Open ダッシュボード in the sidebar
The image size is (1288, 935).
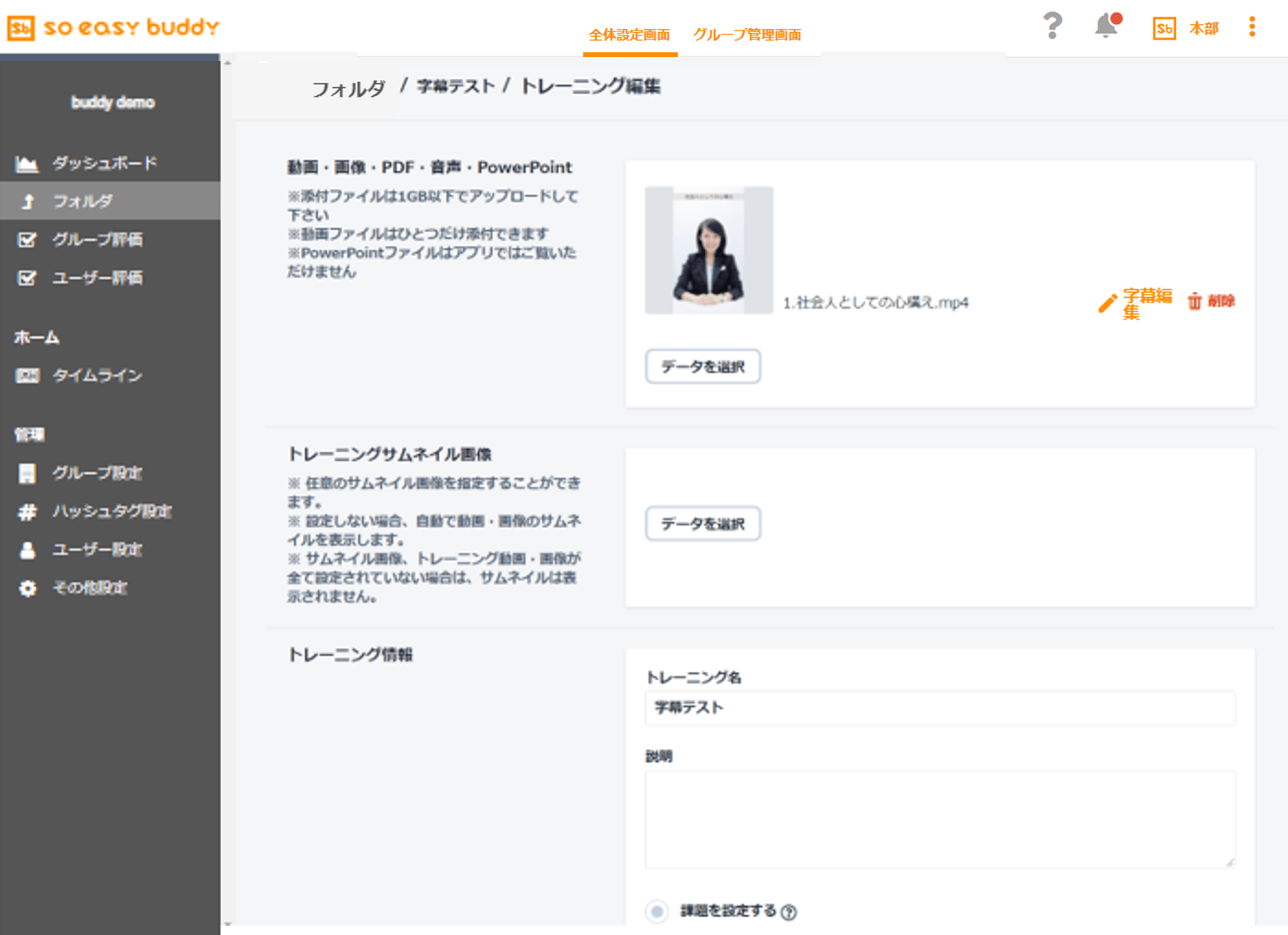105,163
